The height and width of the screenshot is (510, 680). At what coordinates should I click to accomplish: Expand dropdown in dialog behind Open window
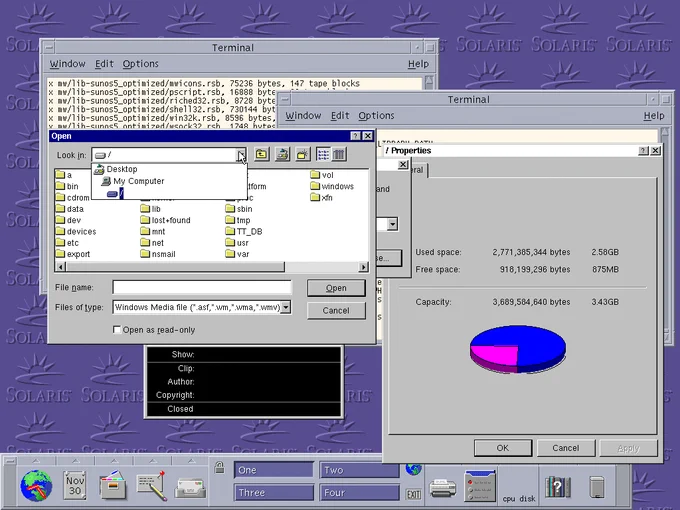click(392, 224)
